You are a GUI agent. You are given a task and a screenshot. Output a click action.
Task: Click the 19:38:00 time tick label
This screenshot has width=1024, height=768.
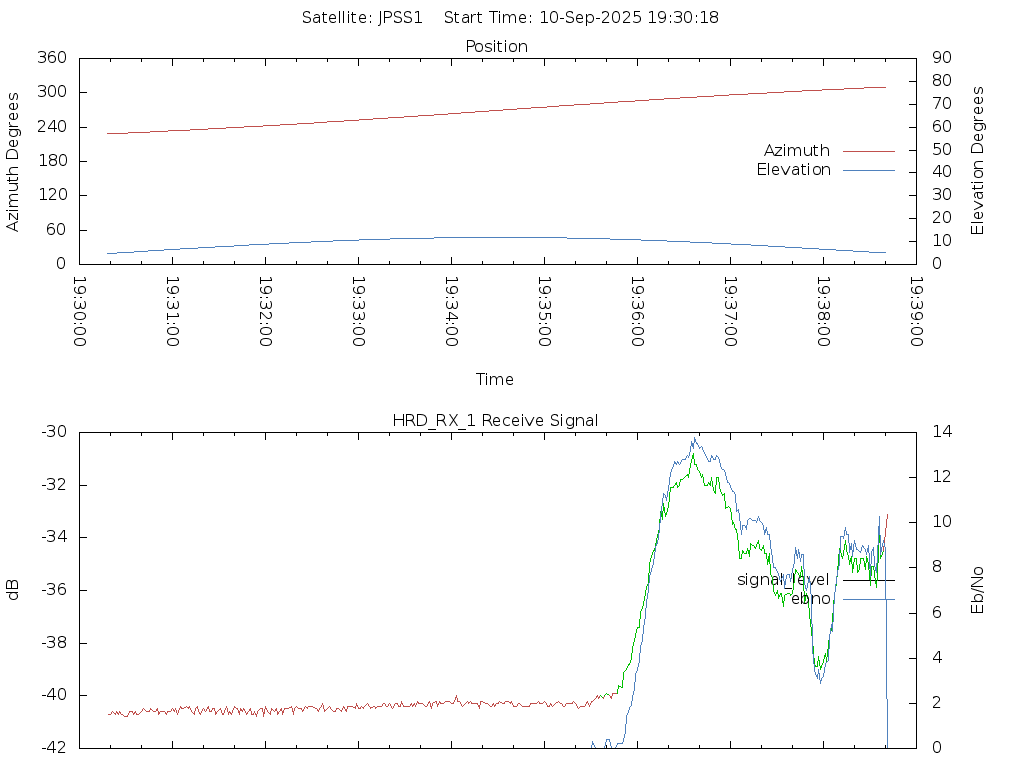[824, 312]
